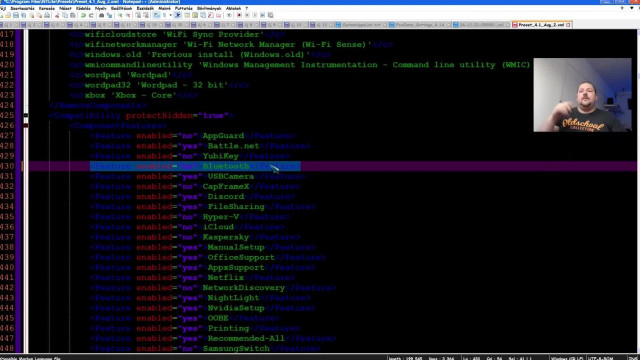
Task: Click the Discord feature line
Action: 193,196
